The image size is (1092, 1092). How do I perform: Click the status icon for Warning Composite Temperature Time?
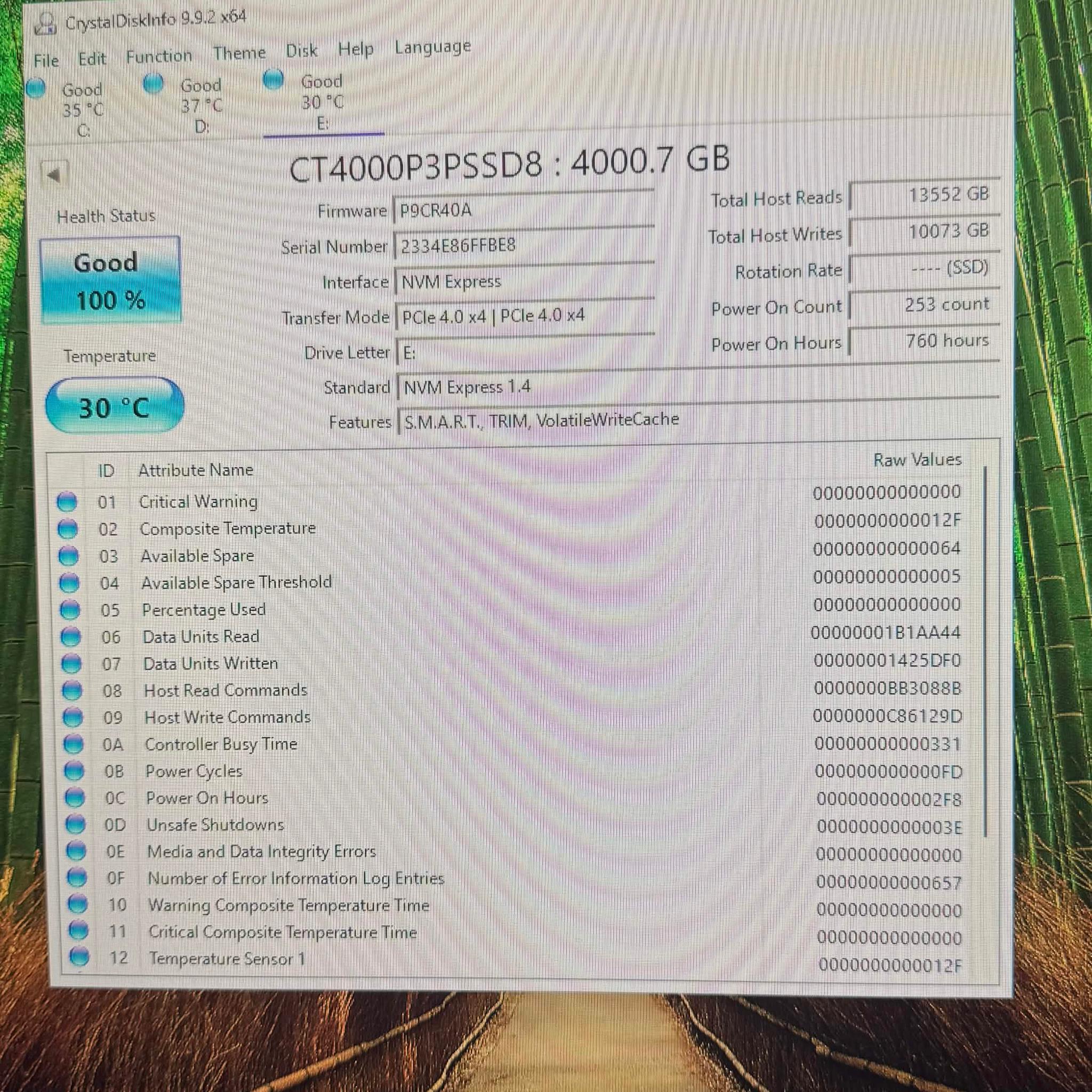tap(77, 905)
